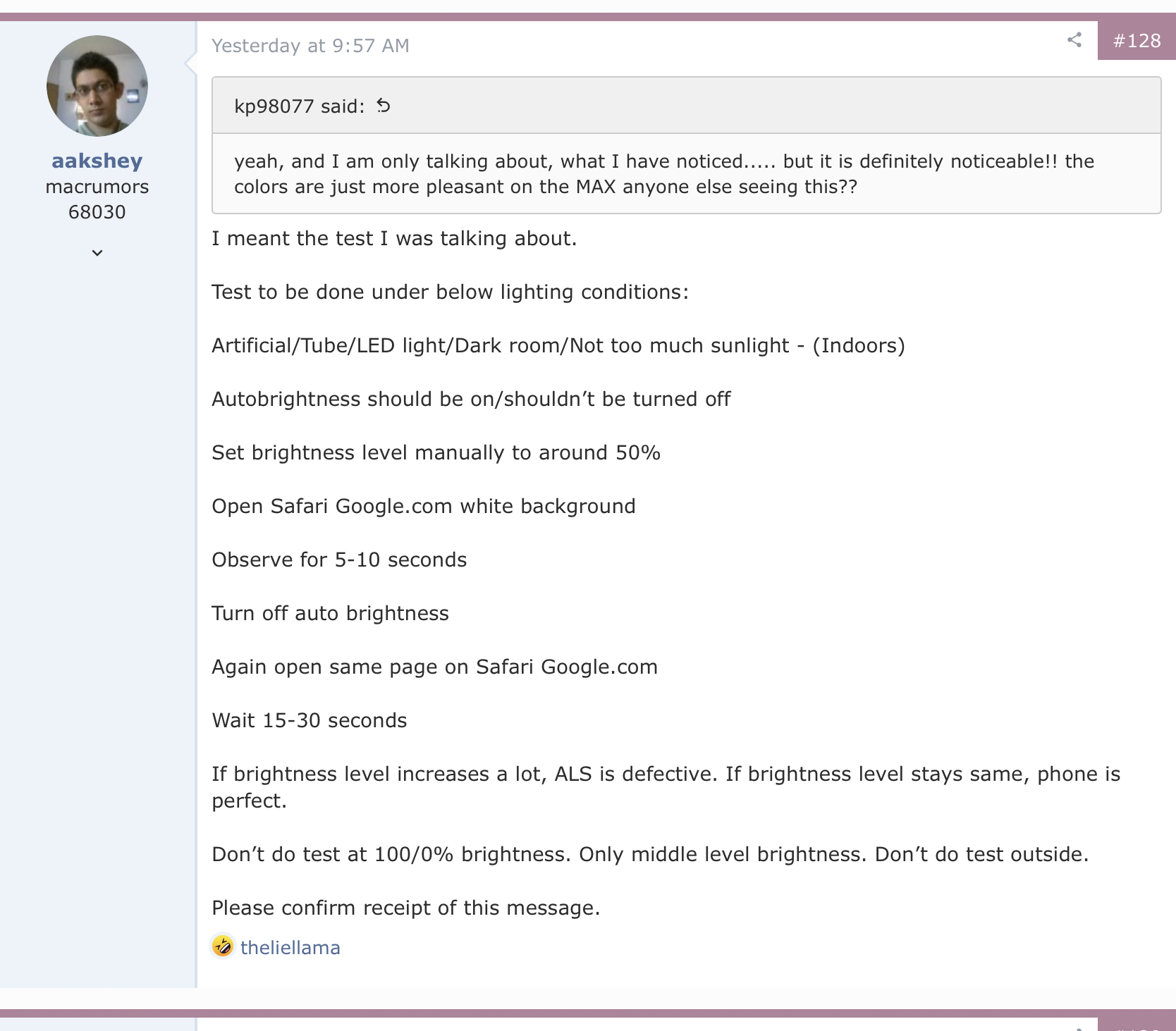Jump to kp98077's original post via arrow icon
This screenshot has width=1176, height=1031.
pyautogui.click(x=383, y=106)
